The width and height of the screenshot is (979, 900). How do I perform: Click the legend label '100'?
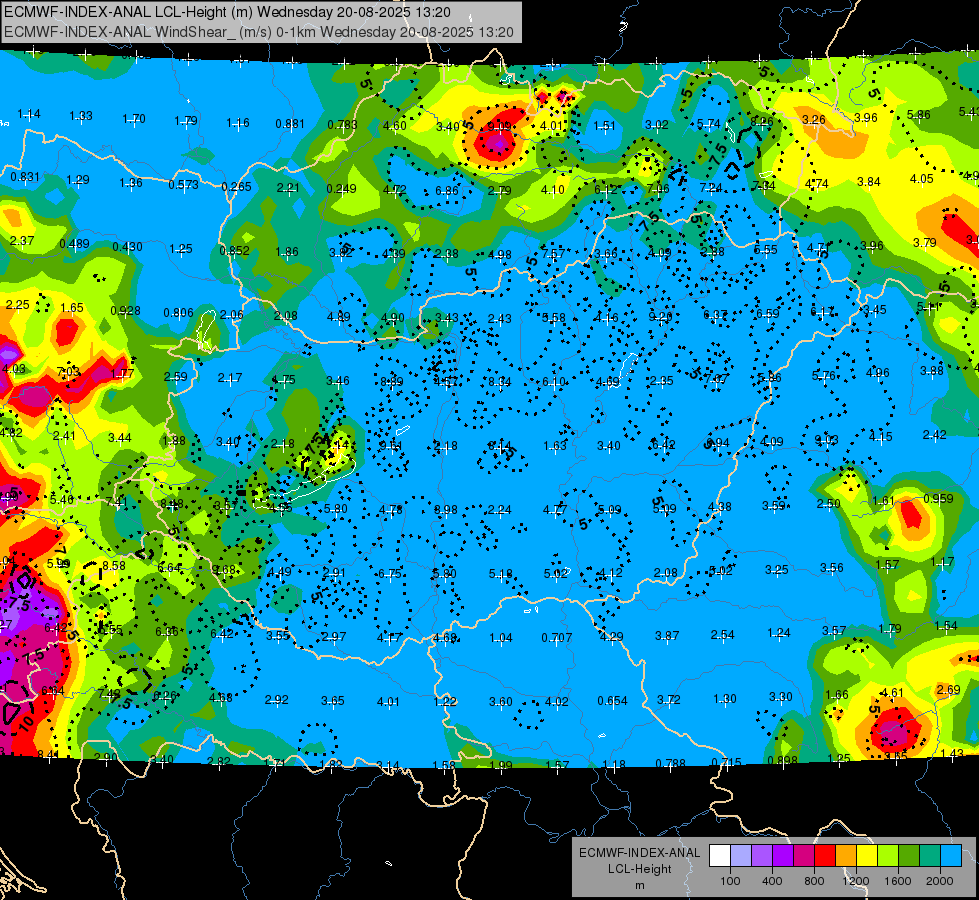point(730,881)
